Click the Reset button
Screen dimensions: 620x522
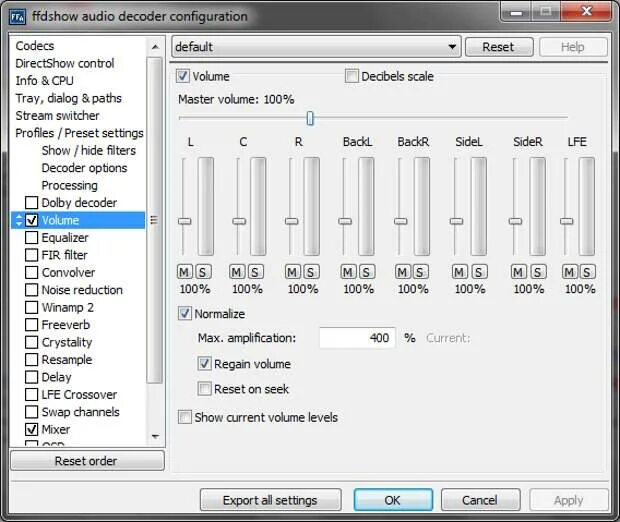(x=499, y=47)
